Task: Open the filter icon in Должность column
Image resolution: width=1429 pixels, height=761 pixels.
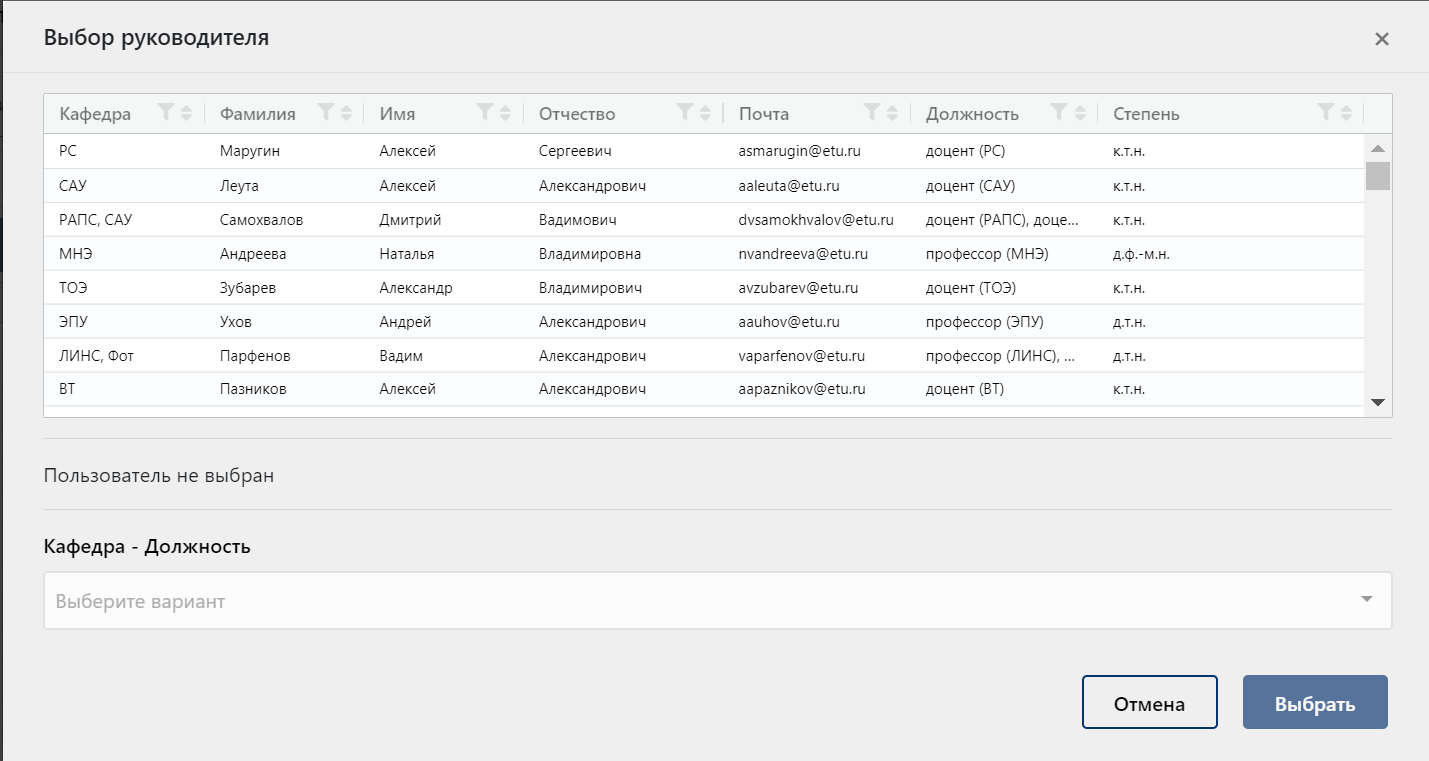Action: (x=1060, y=112)
